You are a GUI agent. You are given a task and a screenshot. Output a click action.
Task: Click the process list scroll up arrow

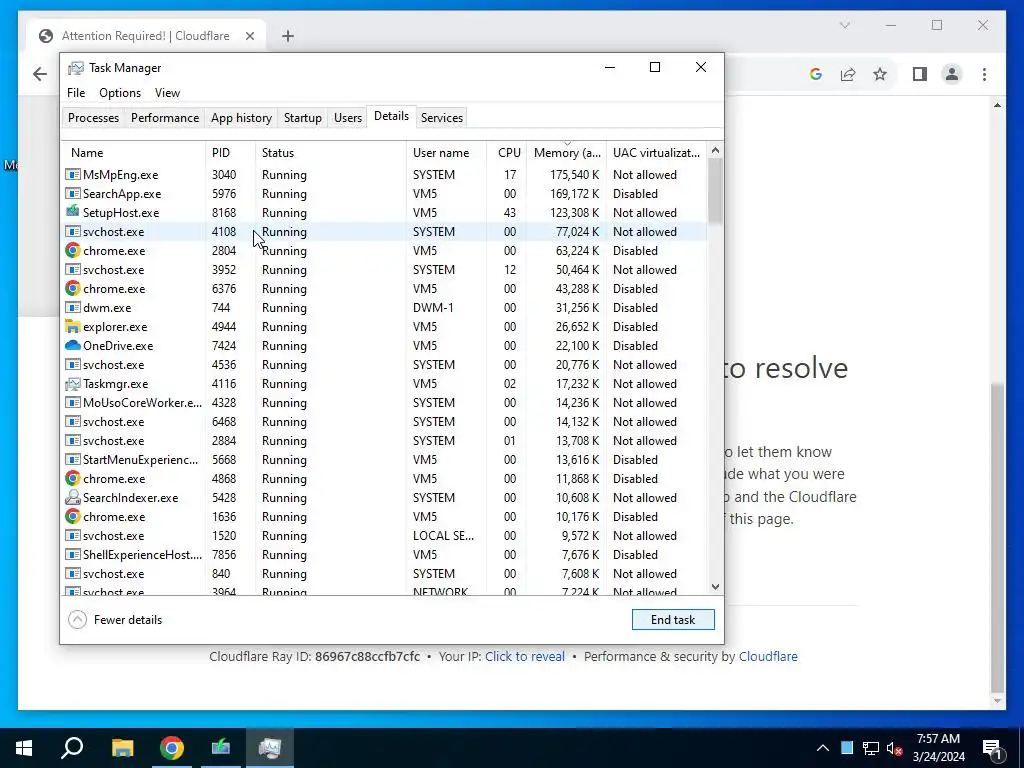715,151
